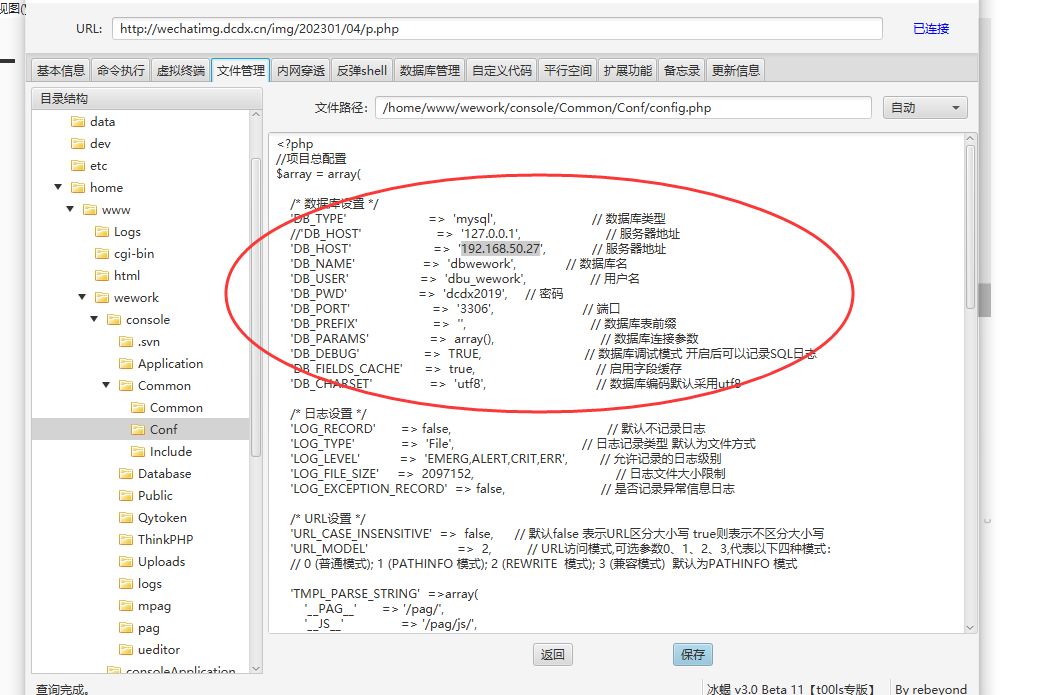Click the 已连接 status link
This screenshot has height=695, width=1043.
pyautogui.click(x=931, y=29)
